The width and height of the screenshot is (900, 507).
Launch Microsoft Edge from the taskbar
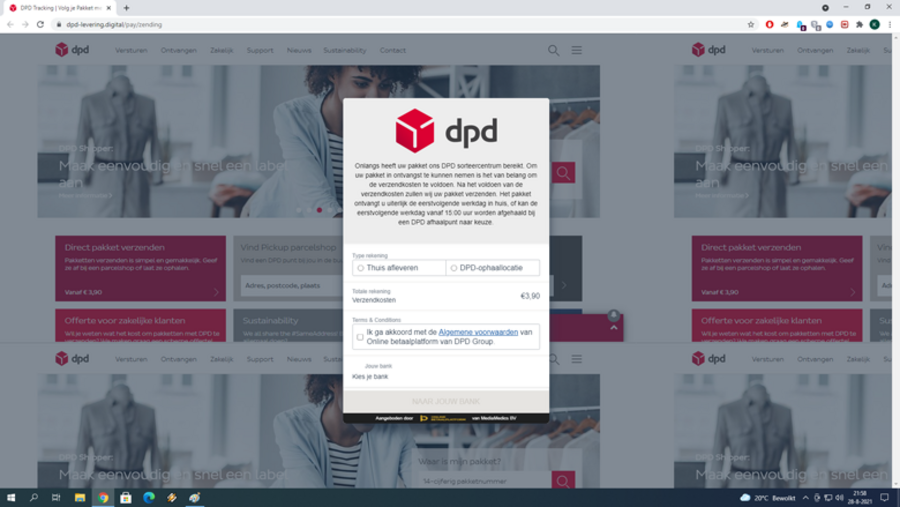[149, 498]
